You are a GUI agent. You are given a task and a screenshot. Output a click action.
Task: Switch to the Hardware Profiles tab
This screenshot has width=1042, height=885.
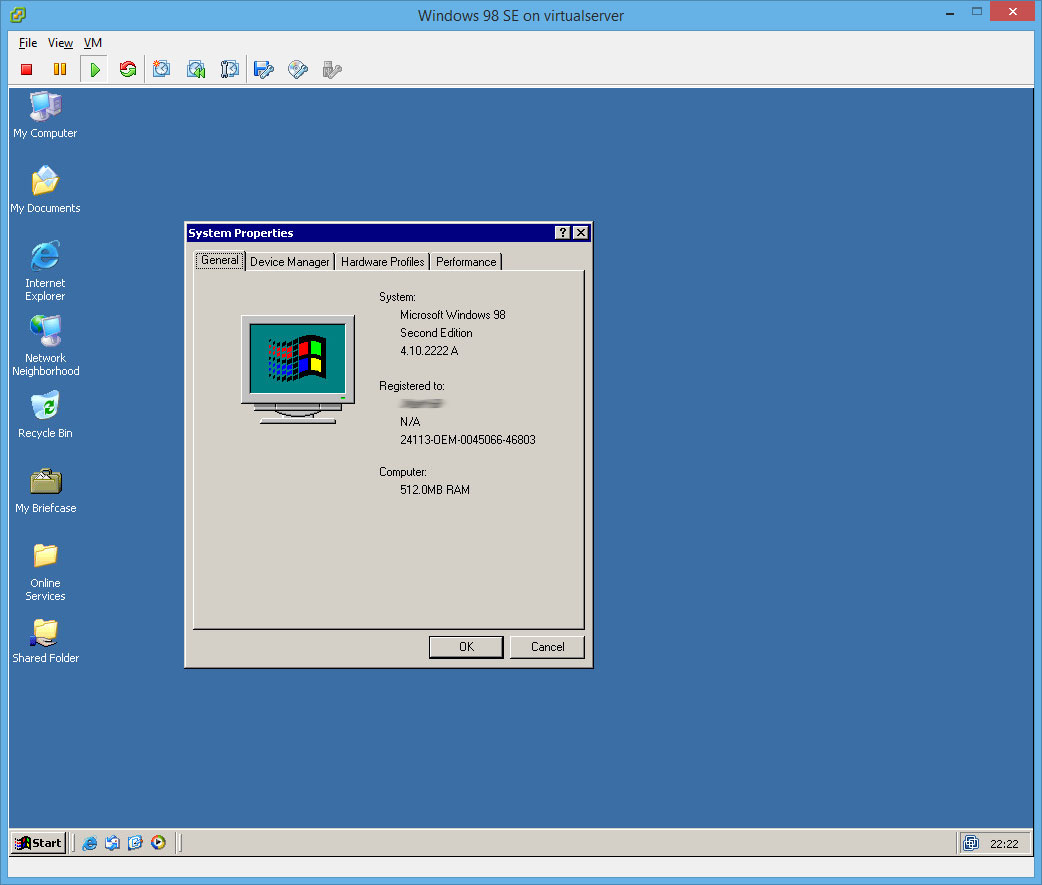382,262
